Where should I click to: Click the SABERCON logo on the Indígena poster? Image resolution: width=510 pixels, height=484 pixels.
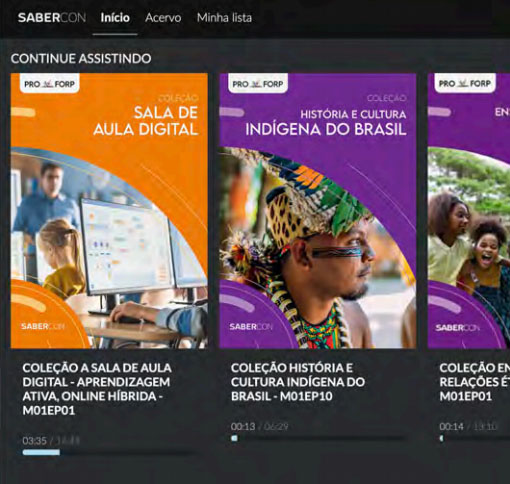[251, 327]
